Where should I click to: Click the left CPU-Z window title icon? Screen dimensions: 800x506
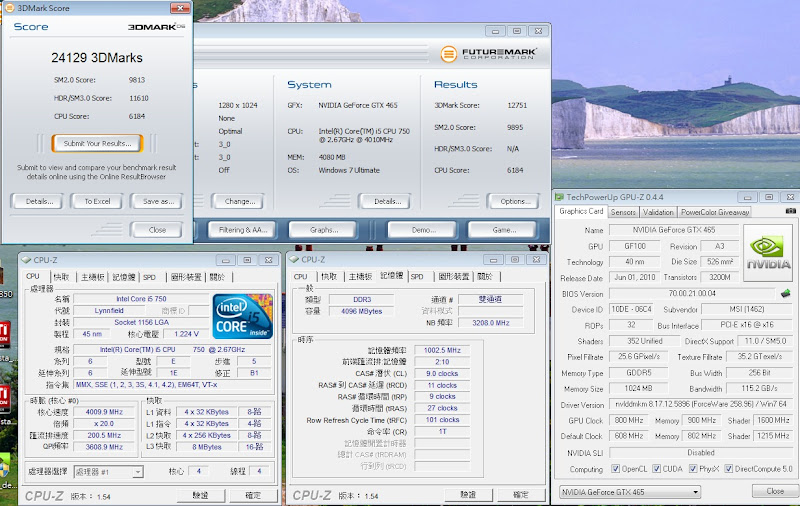click(x=26, y=260)
